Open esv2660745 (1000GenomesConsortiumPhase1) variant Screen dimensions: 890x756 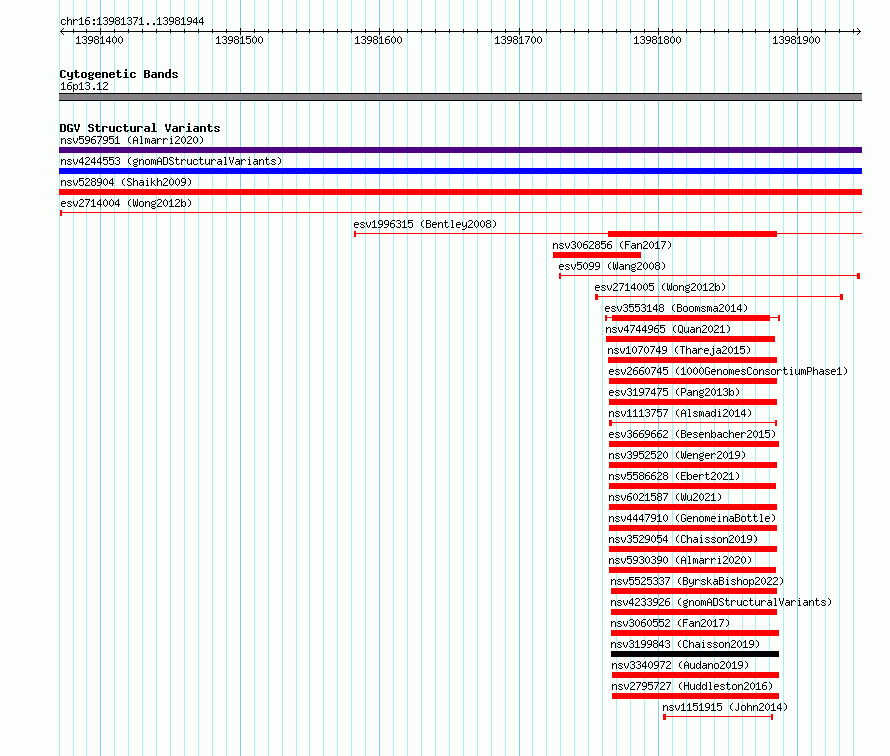pos(728,371)
